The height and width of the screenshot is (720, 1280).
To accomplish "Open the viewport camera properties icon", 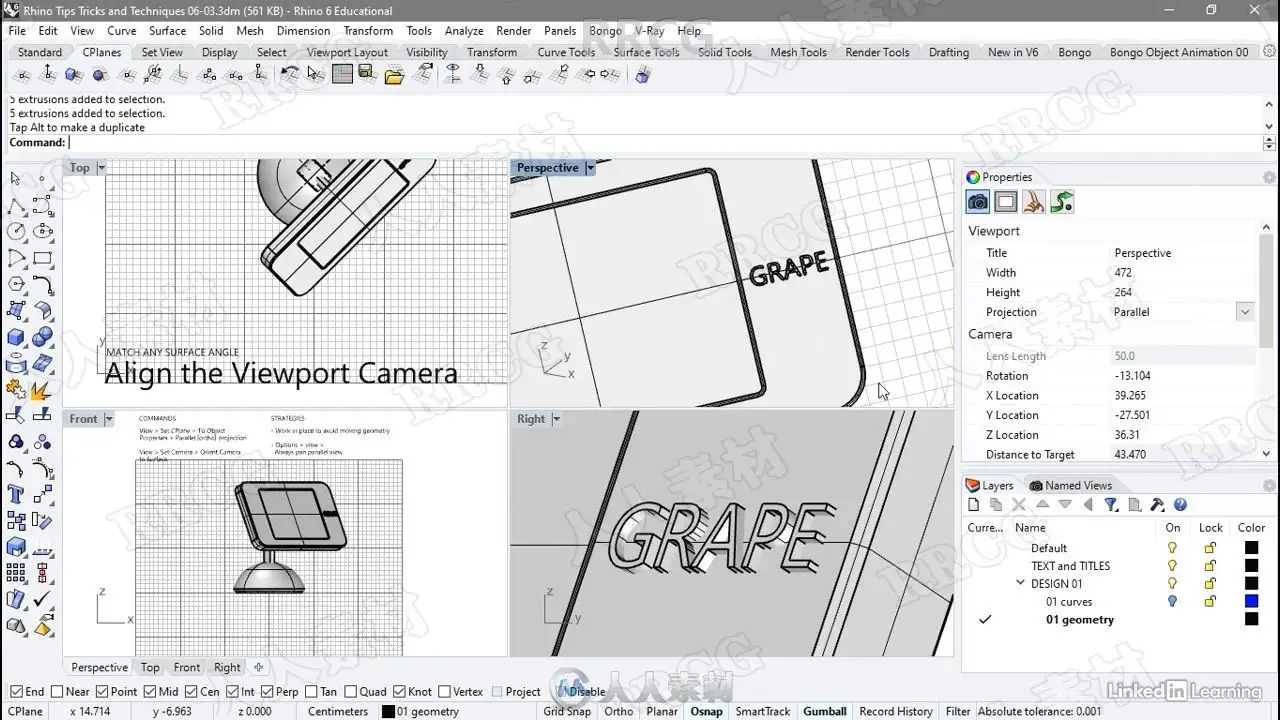I will (978, 202).
